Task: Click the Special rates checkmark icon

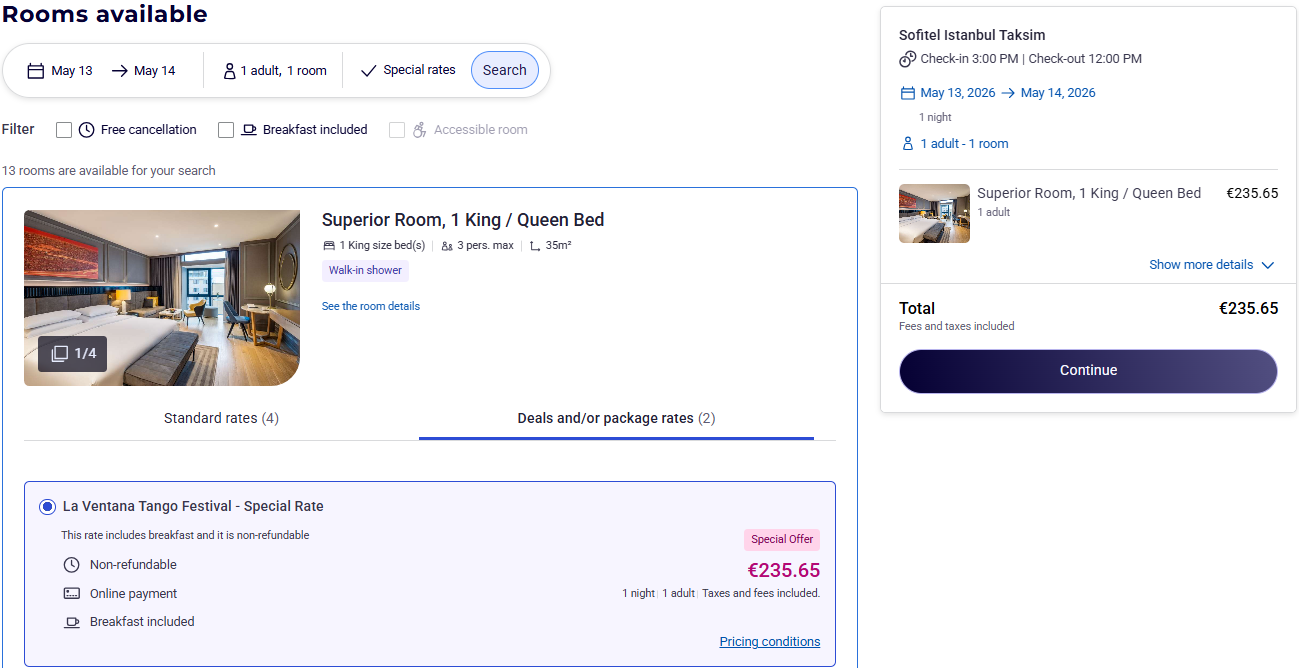Action: pos(369,71)
